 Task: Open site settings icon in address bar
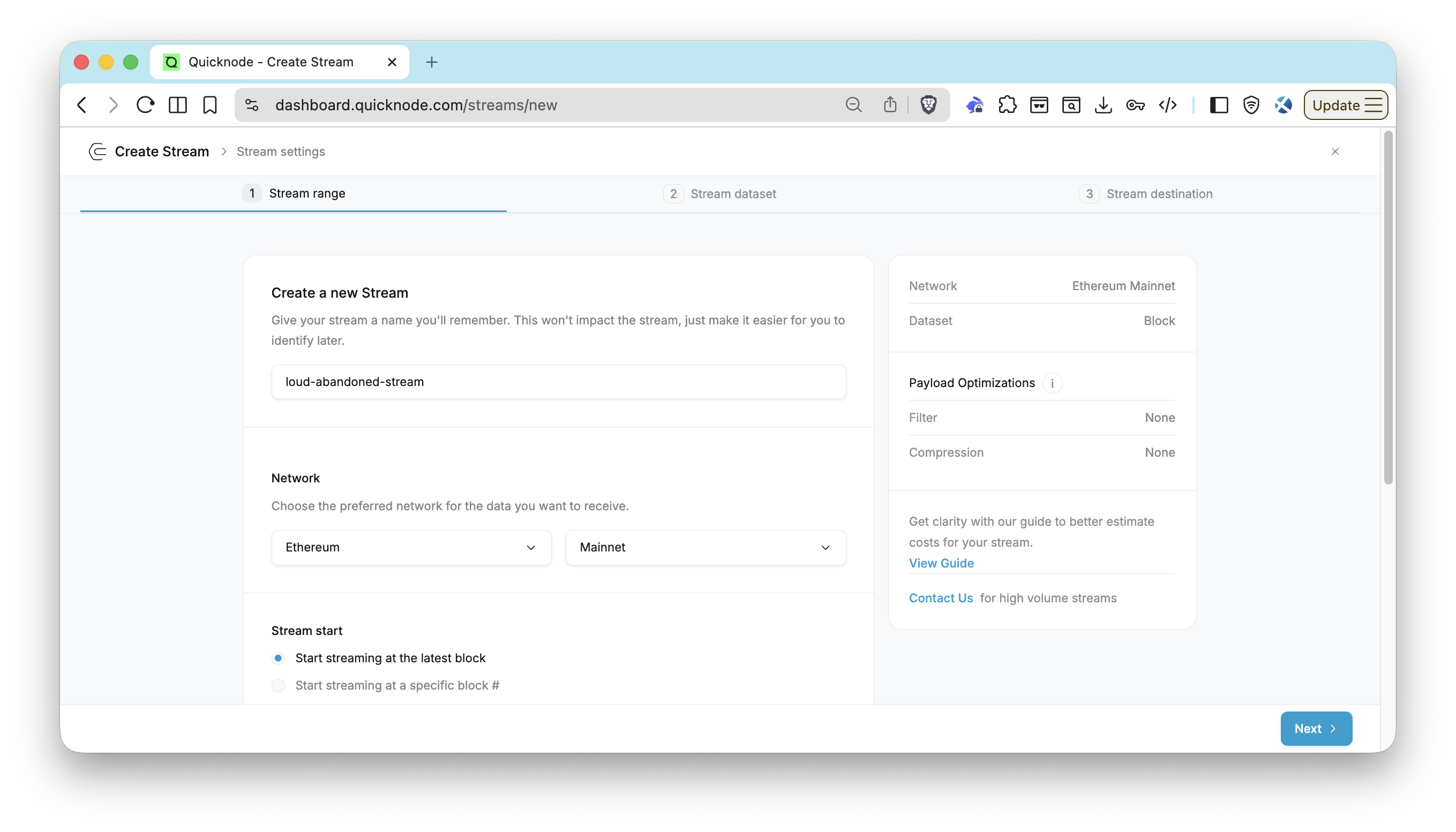coord(252,105)
